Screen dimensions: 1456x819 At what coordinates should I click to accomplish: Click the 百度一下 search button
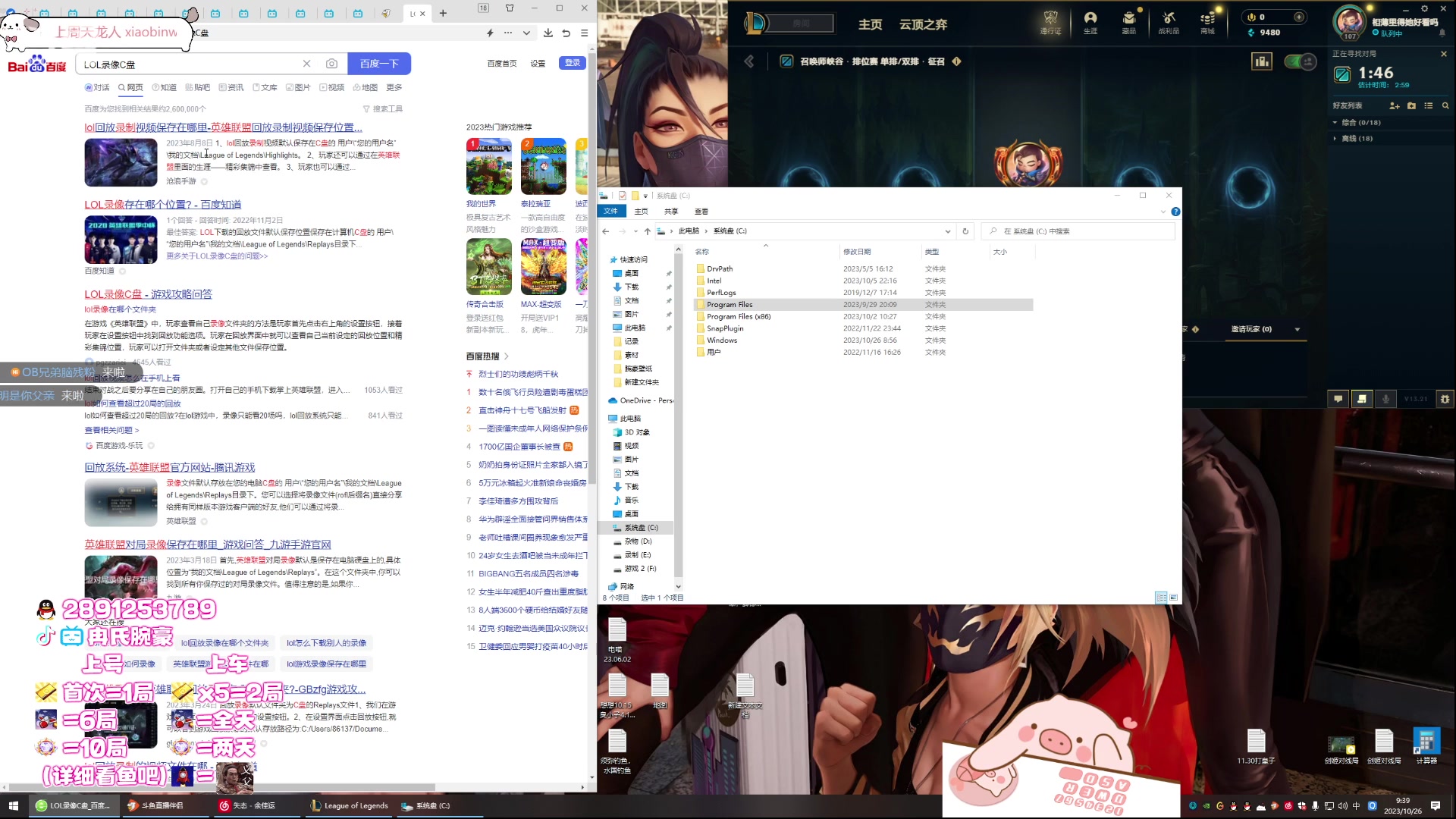379,64
